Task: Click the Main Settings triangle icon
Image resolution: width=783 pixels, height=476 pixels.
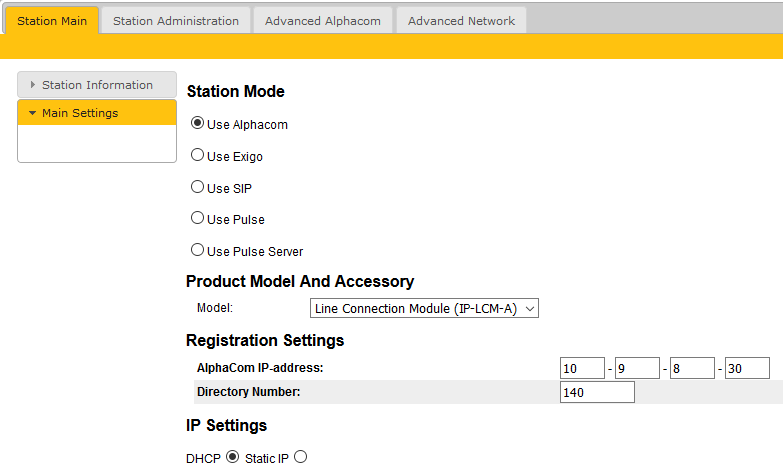Action: pyautogui.click(x=32, y=113)
